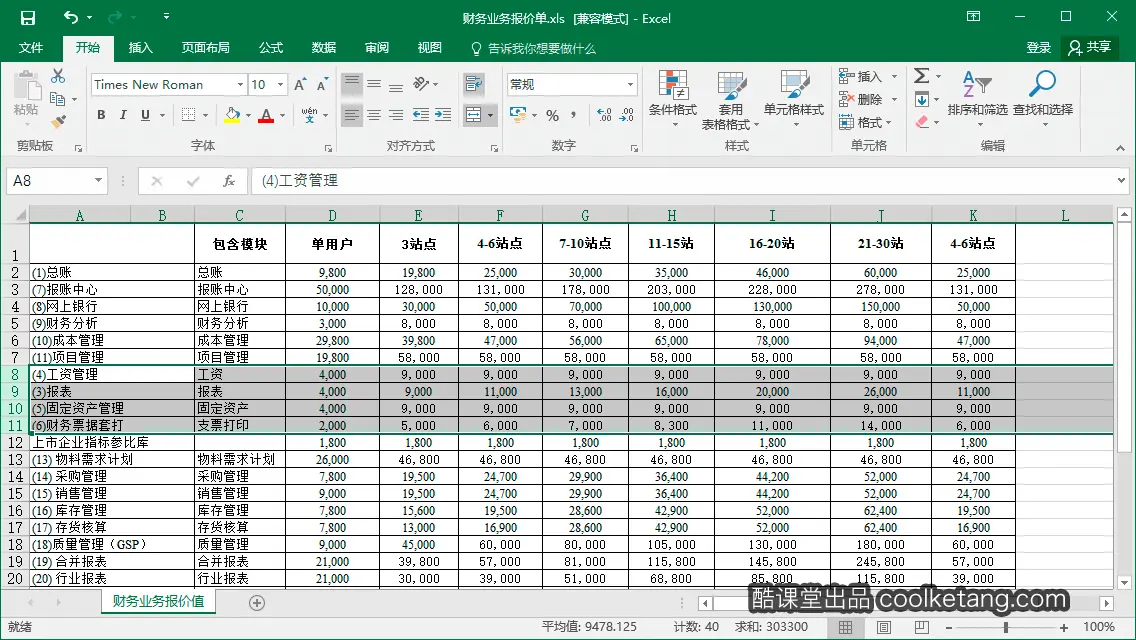Click the Undo arrow icon
Image resolution: width=1136 pixels, height=640 pixels.
pos(71,17)
